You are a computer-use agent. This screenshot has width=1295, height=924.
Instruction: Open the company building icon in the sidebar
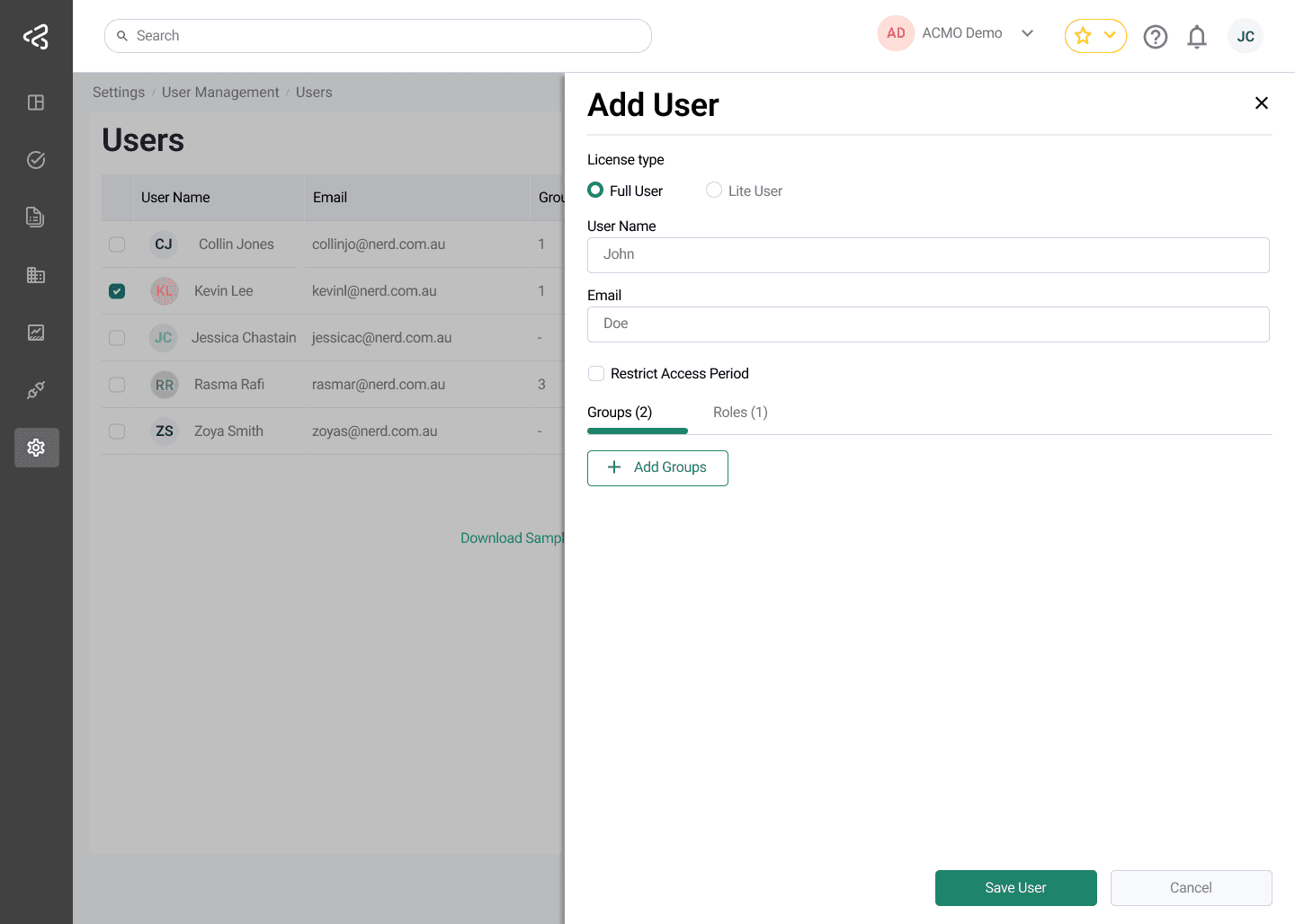click(36, 275)
